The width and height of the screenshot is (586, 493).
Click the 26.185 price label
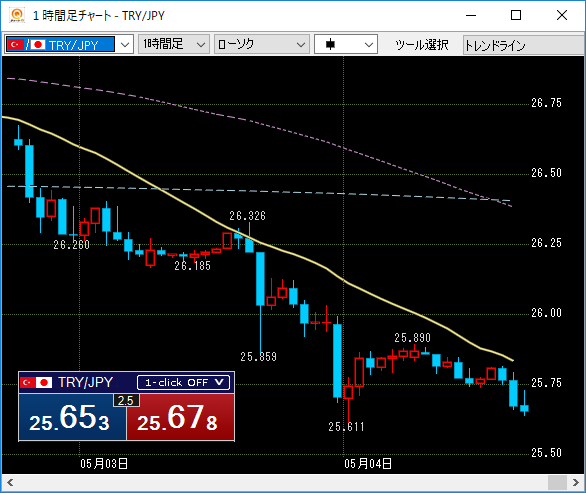point(192,266)
